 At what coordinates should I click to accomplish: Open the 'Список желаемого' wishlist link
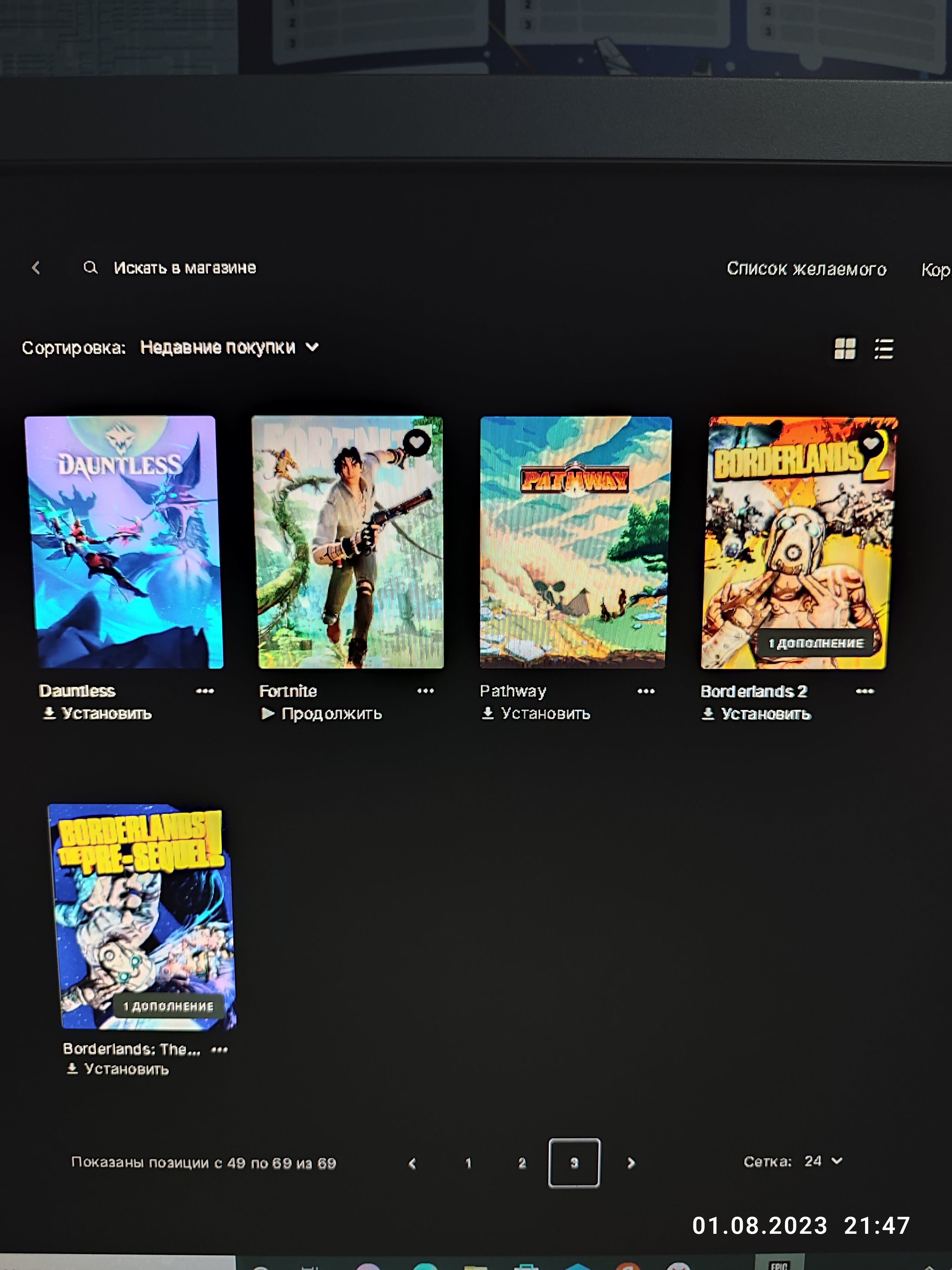(806, 269)
